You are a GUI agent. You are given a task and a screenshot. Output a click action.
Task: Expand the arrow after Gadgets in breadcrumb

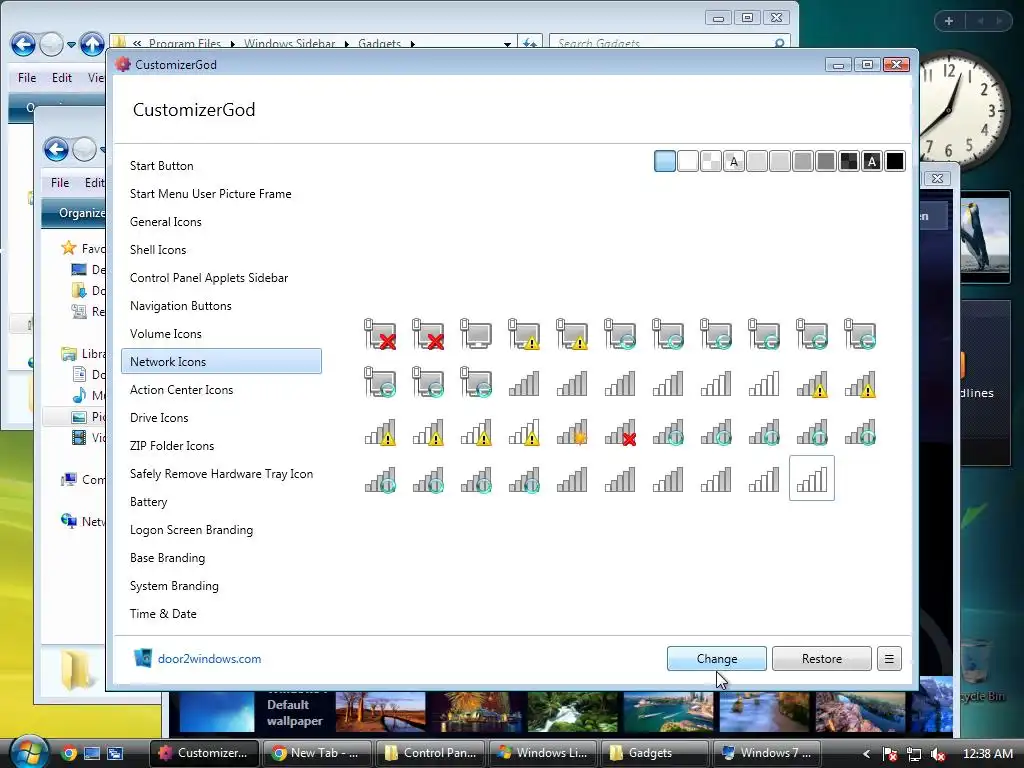click(x=413, y=44)
